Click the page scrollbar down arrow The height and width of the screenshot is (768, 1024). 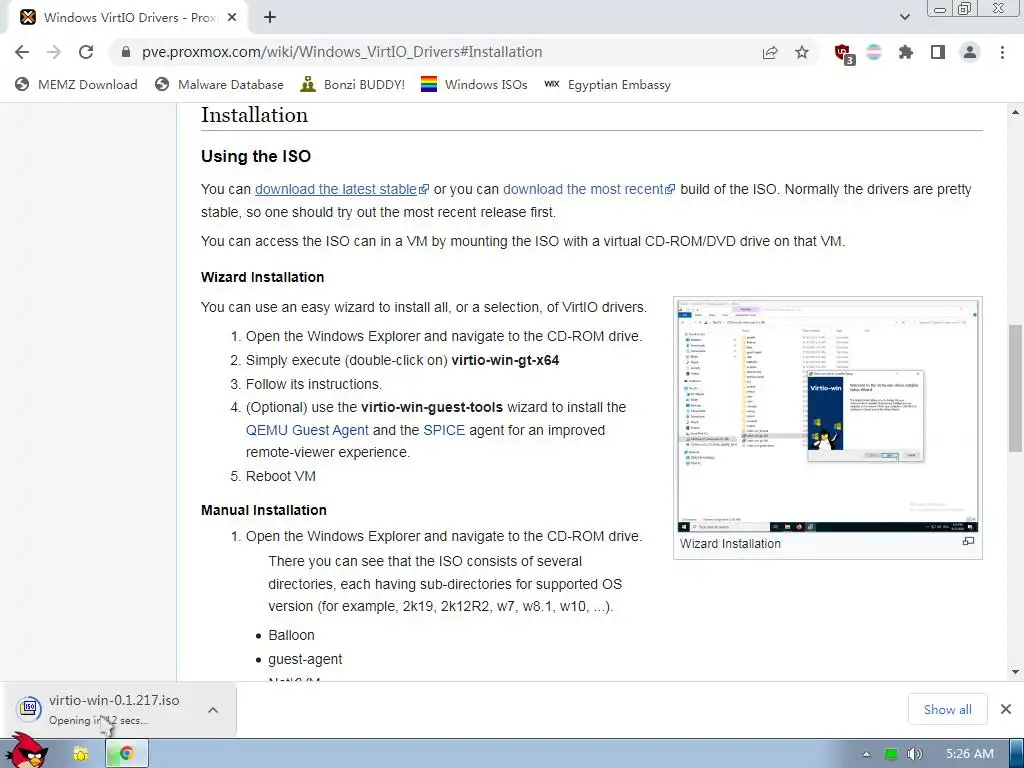pyautogui.click(x=1016, y=672)
